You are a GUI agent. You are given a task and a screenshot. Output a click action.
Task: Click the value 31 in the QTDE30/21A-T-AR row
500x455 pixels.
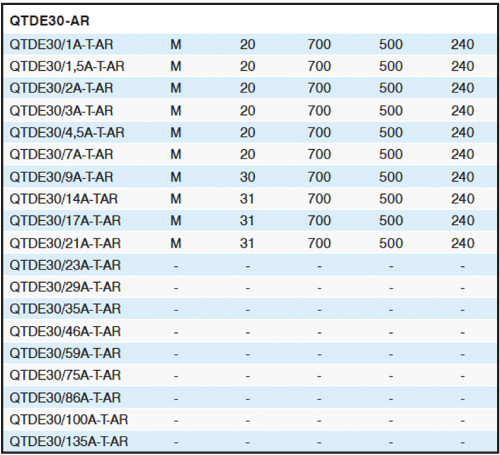coord(247,243)
